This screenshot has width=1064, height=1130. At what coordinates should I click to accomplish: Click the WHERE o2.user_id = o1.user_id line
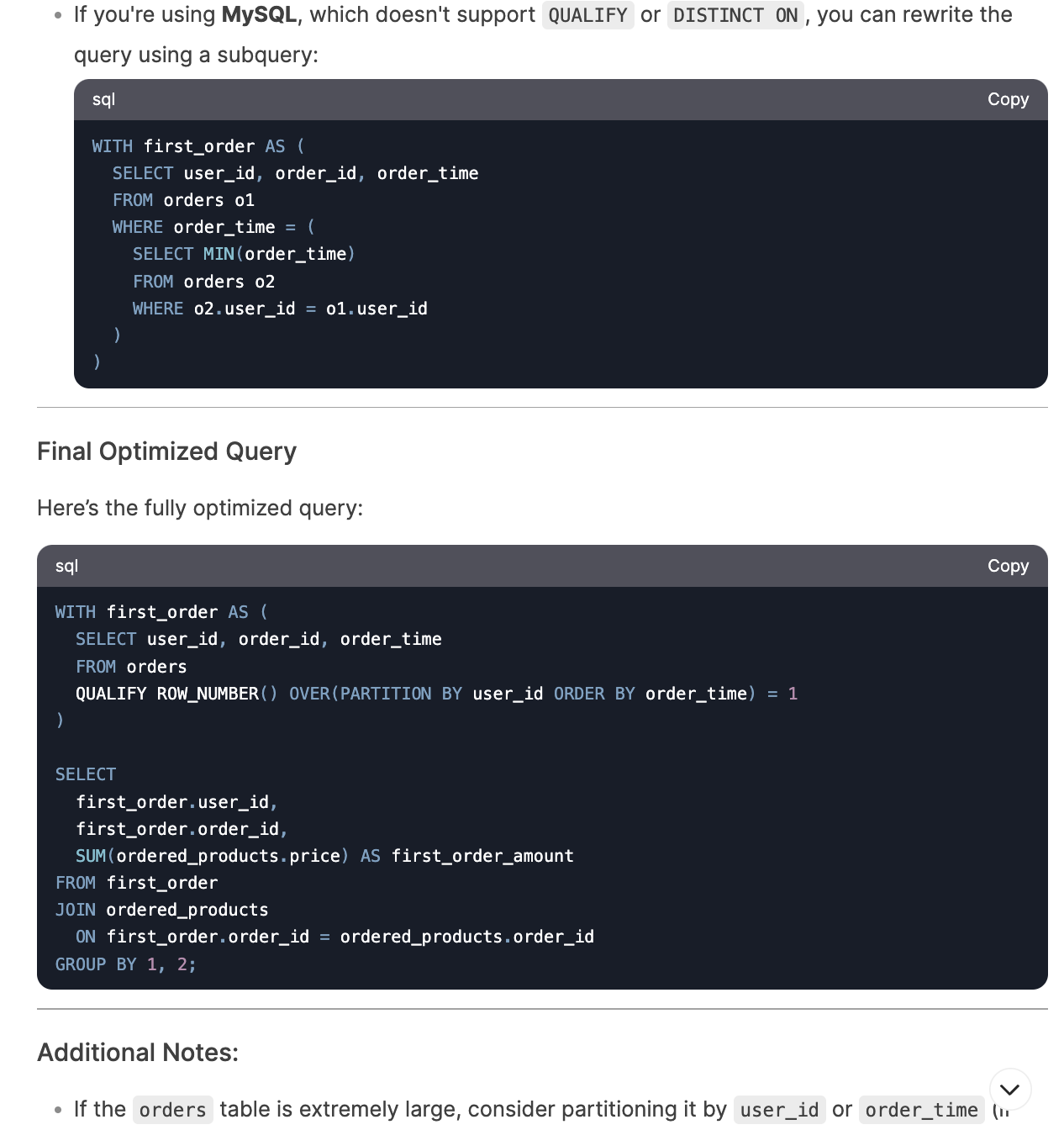tap(280, 309)
